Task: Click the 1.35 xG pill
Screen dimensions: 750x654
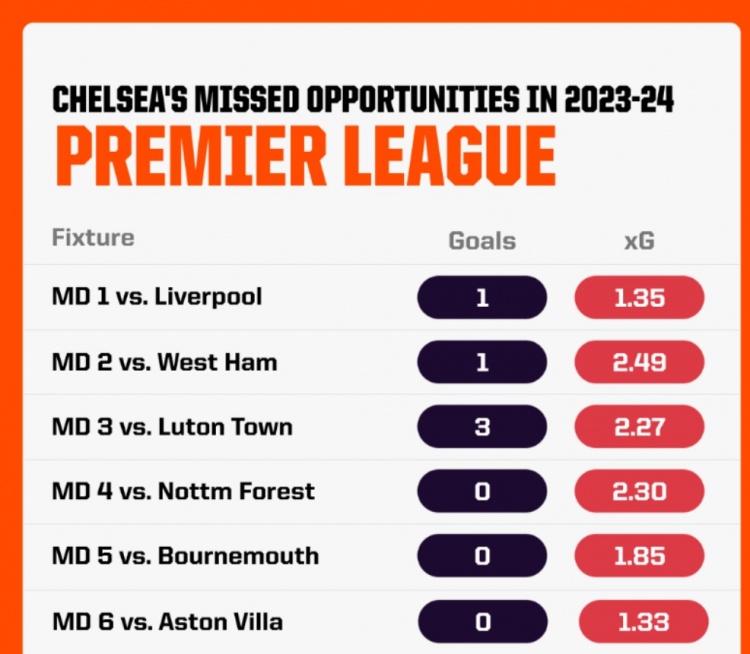Action: coord(640,298)
